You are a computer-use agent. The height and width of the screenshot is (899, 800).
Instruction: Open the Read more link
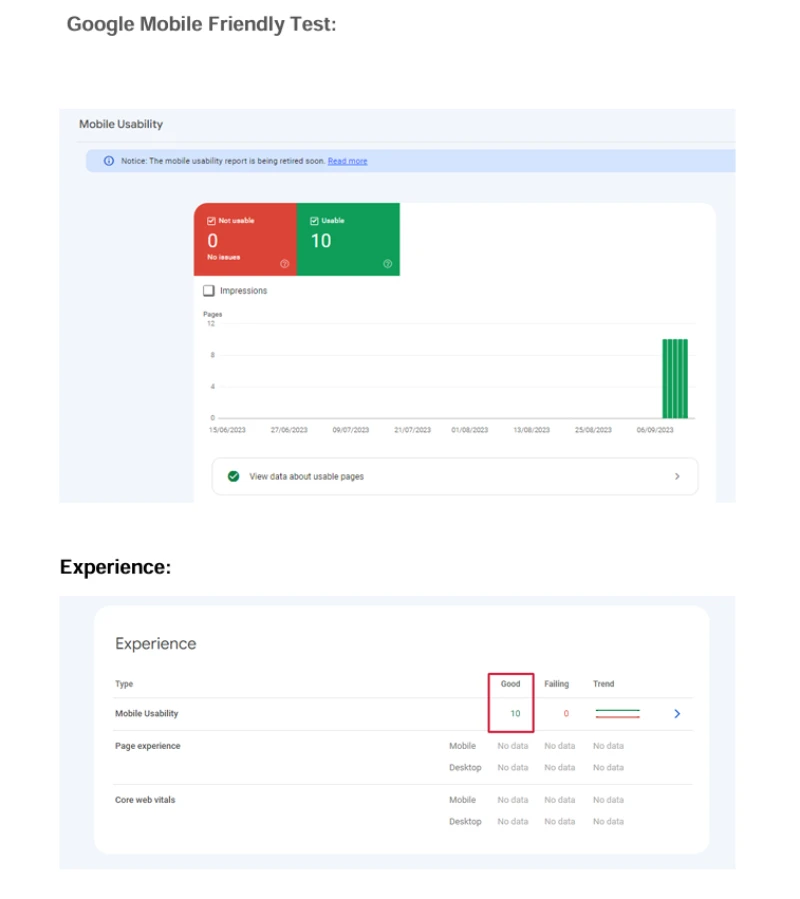click(348, 161)
